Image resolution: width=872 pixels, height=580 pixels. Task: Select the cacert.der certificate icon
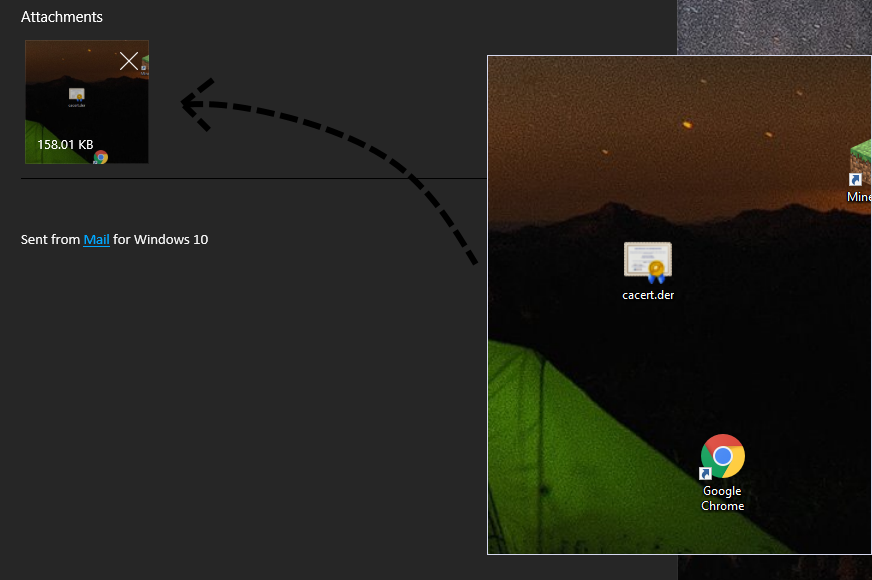(x=648, y=262)
